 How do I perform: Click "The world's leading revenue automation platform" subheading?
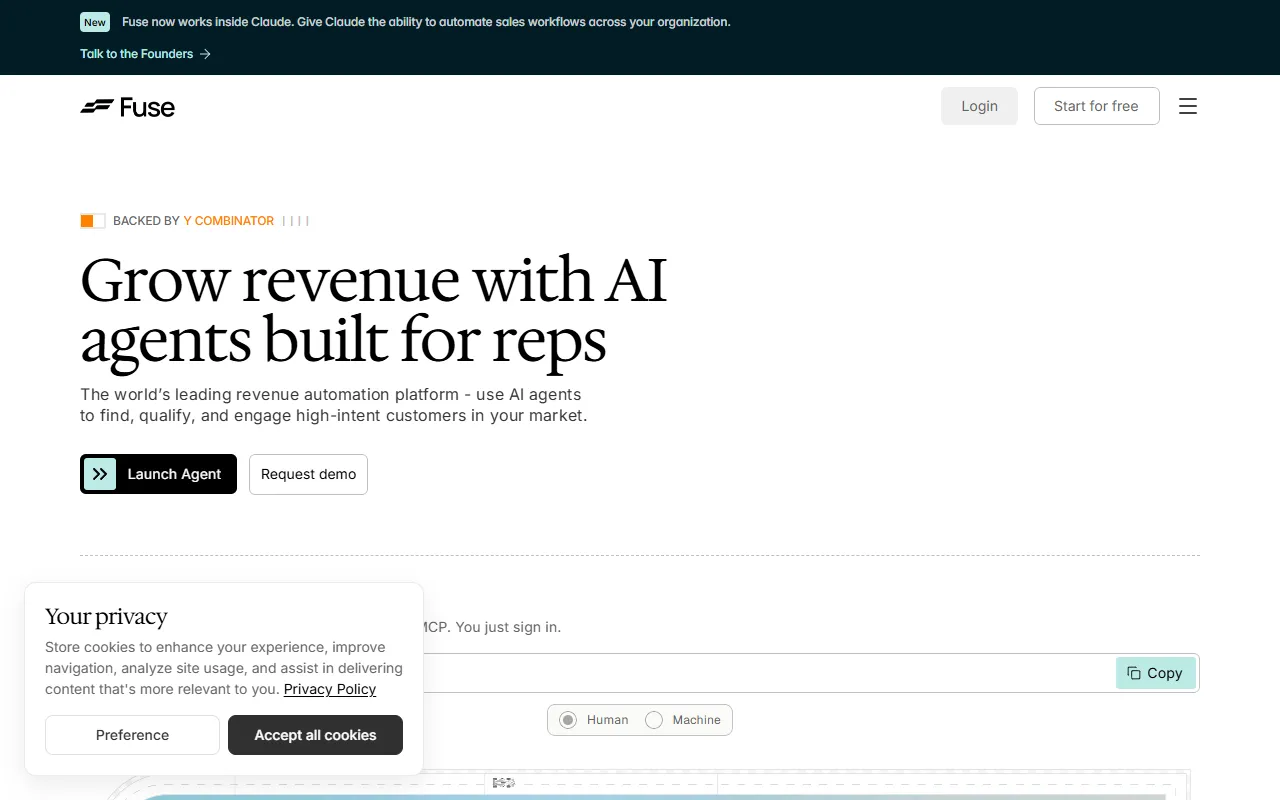(x=334, y=405)
